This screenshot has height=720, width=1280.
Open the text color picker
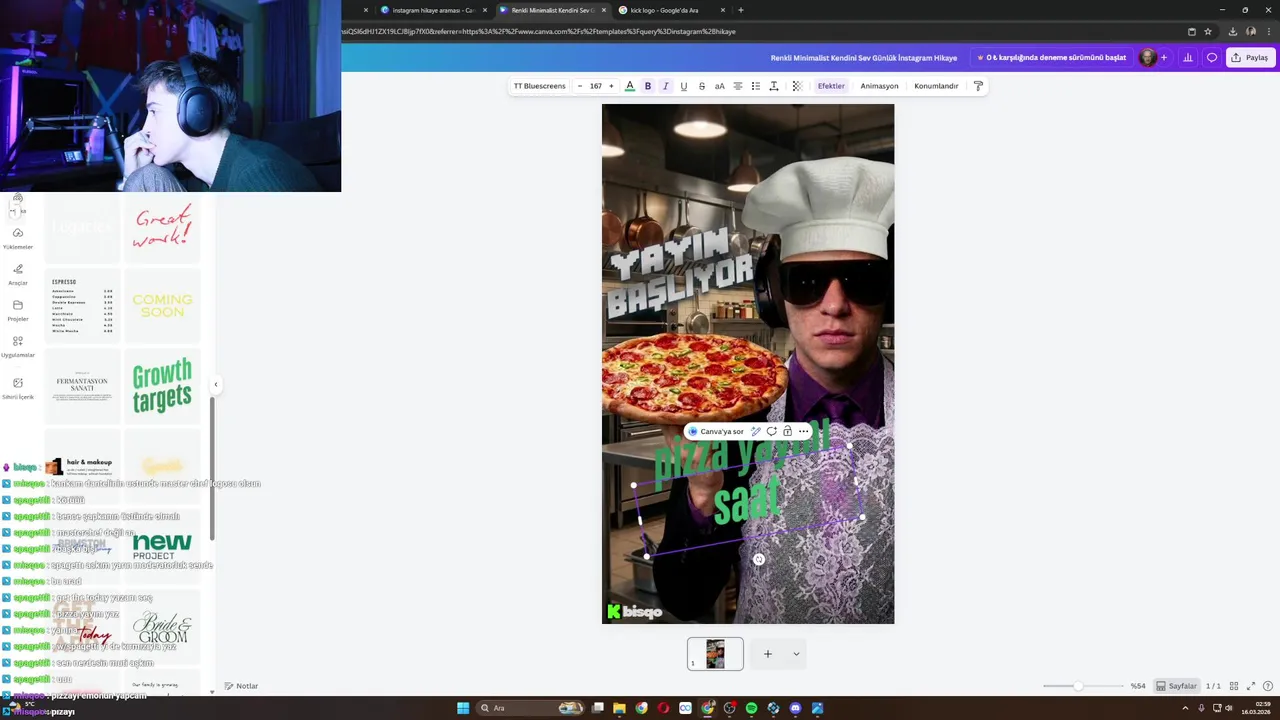coord(630,86)
